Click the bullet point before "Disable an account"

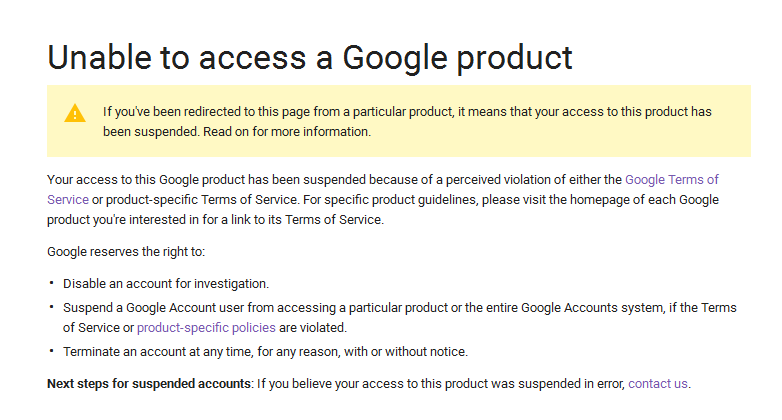tap(51, 283)
